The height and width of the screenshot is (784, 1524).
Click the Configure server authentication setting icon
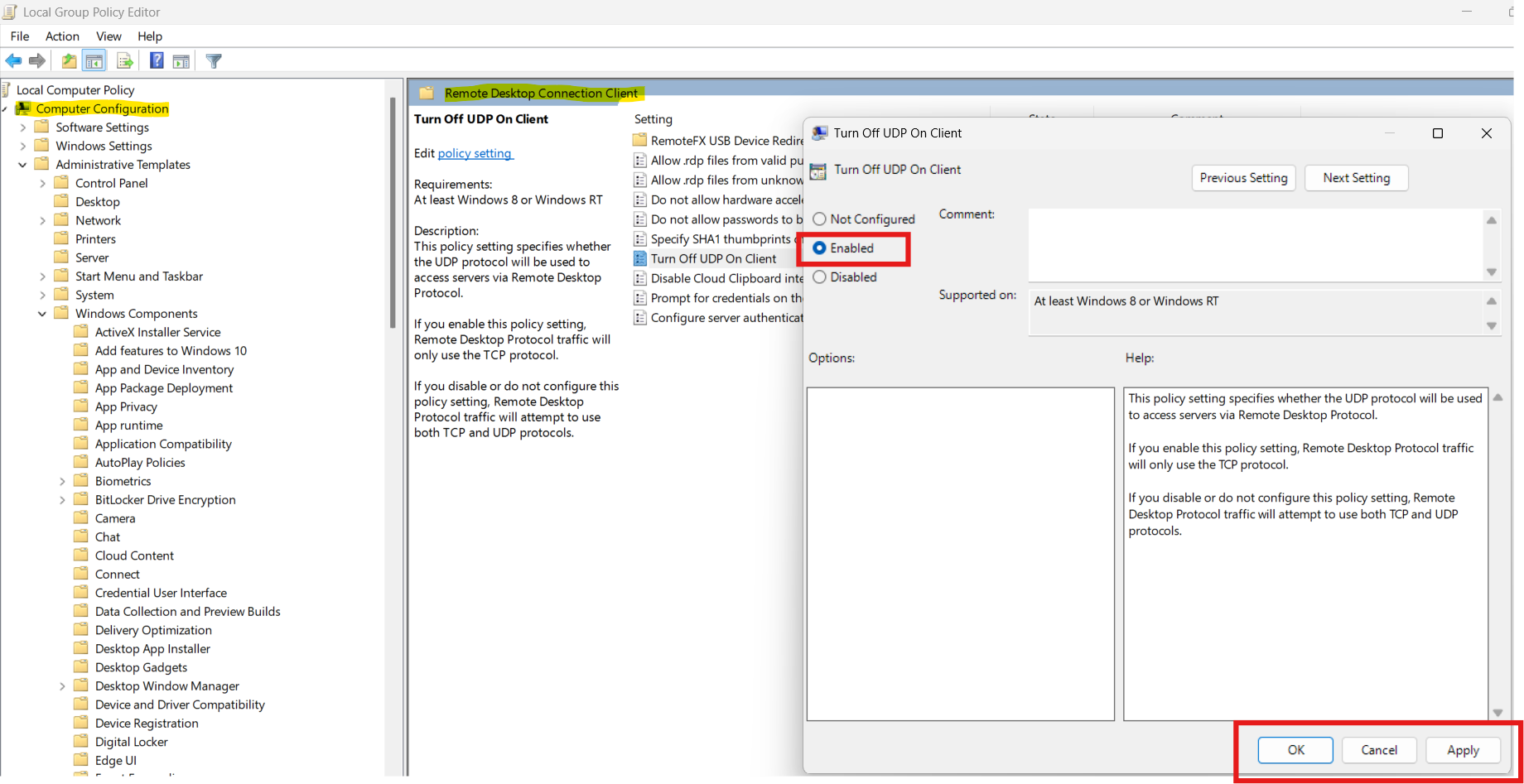coord(640,318)
